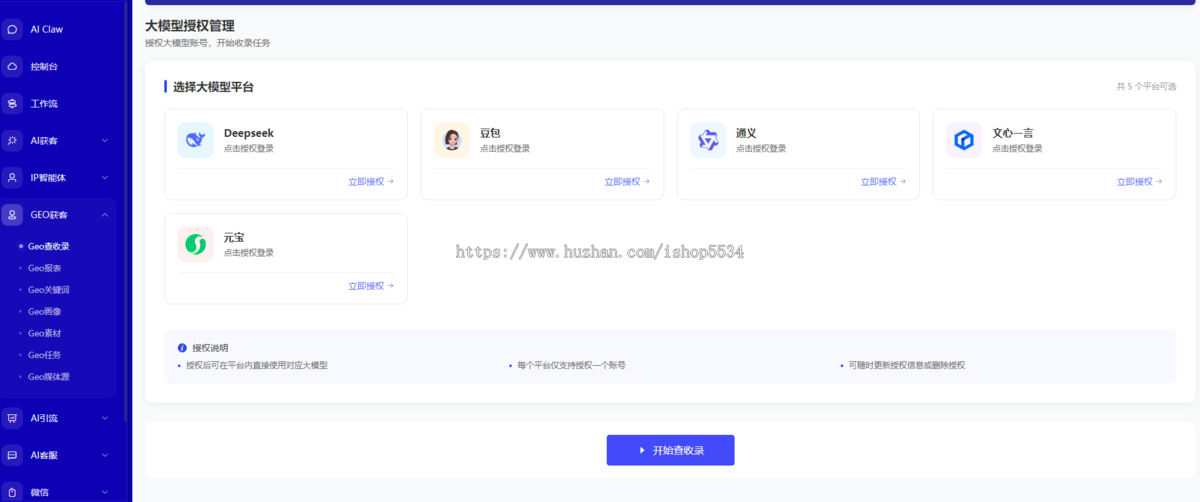The width and height of the screenshot is (1200, 502).
Task: Click the Deepseek card title text
Action: [248, 133]
